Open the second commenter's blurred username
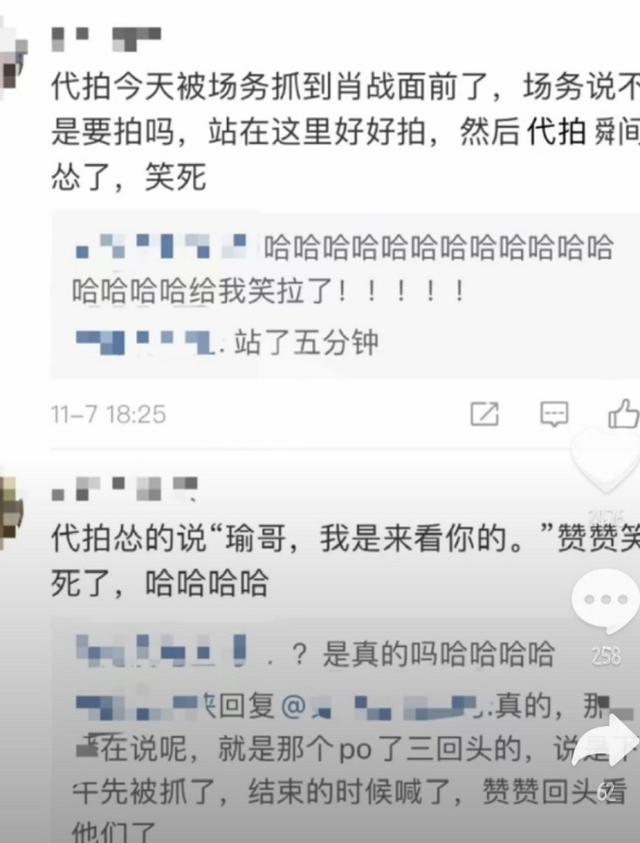 click(x=125, y=488)
